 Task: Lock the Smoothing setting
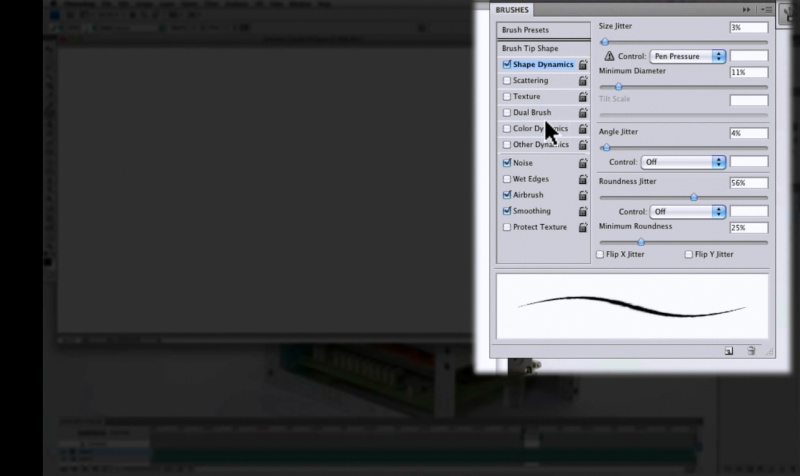(583, 211)
